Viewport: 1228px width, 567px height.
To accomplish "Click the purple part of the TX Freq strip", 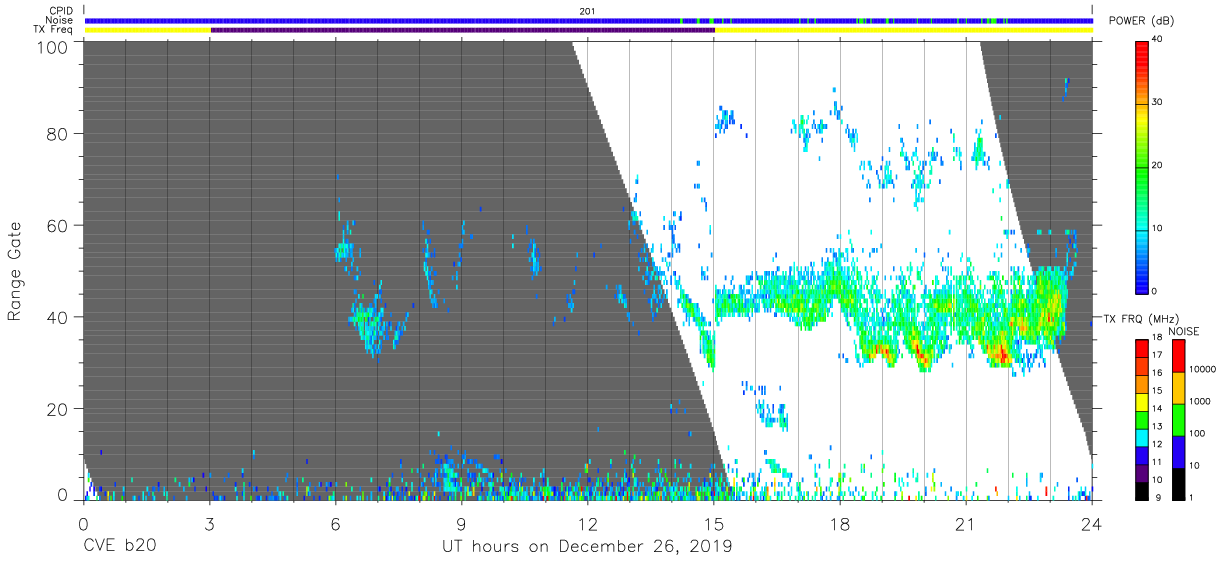I will pyautogui.click(x=463, y=30).
